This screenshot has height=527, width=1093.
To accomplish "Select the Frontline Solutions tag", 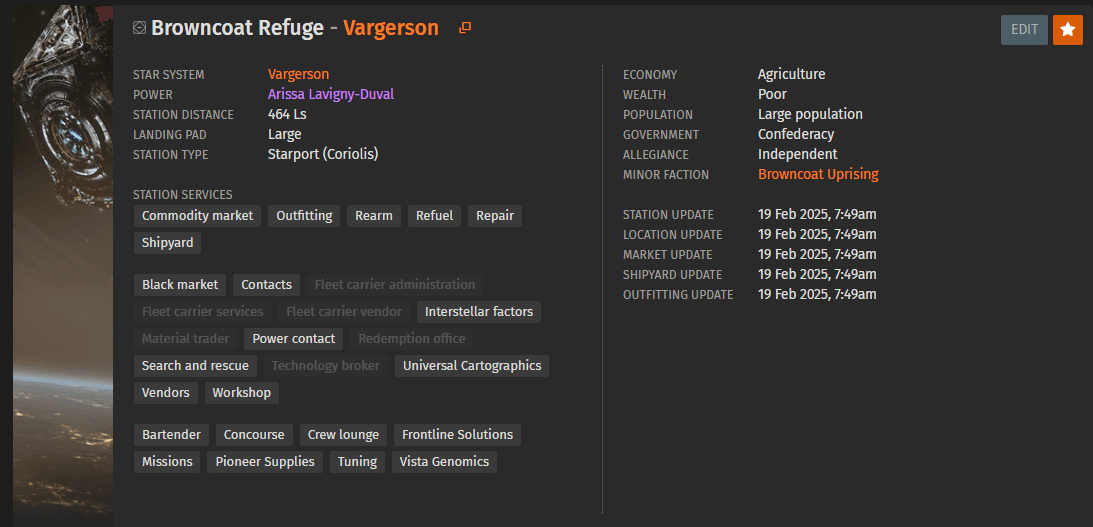I will click(457, 435).
